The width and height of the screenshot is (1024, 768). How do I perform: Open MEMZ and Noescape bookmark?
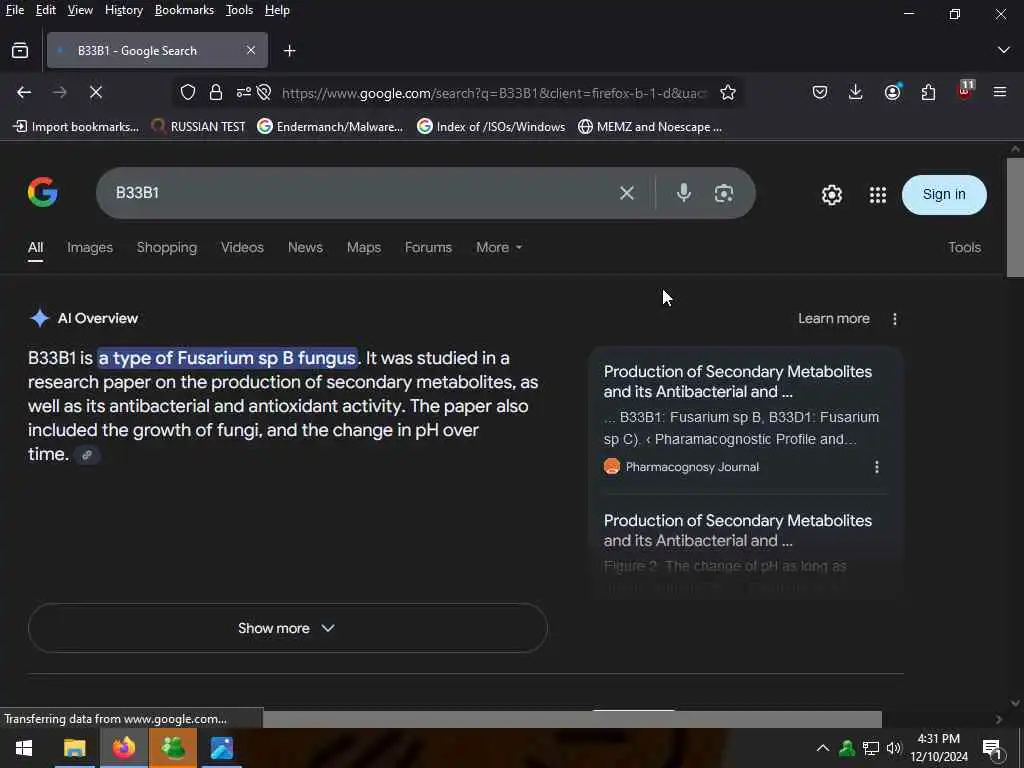650,127
